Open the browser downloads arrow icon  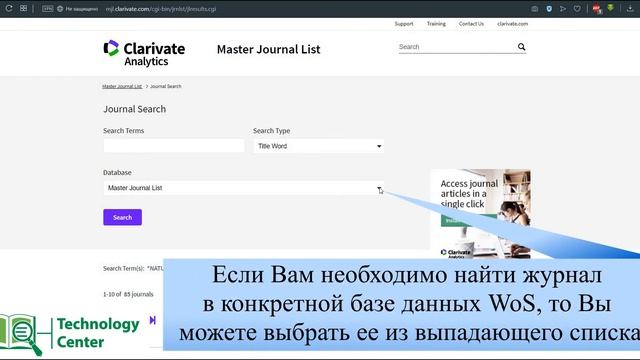[x=630, y=8]
